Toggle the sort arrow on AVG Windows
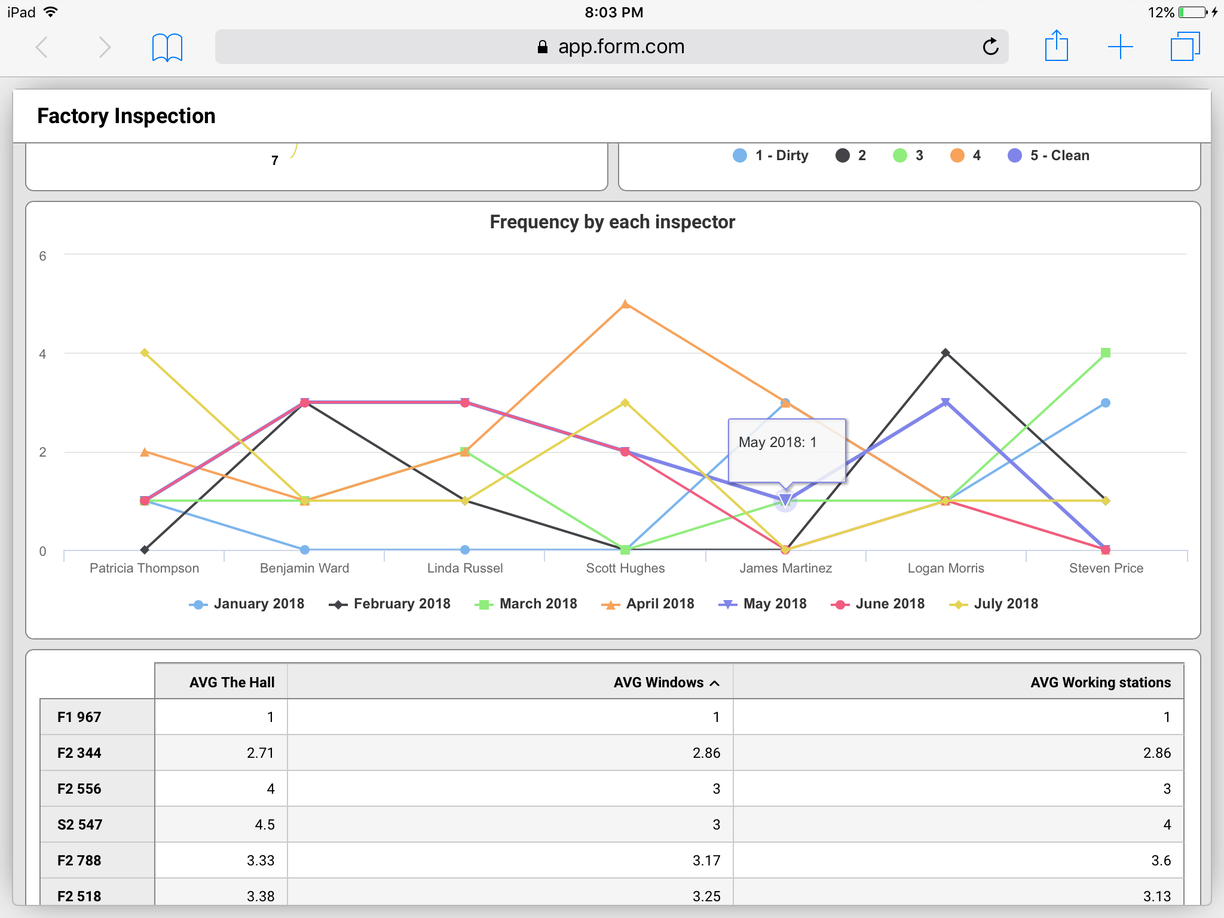Screen dimensions: 1224x918 click(x=715, y=683)
